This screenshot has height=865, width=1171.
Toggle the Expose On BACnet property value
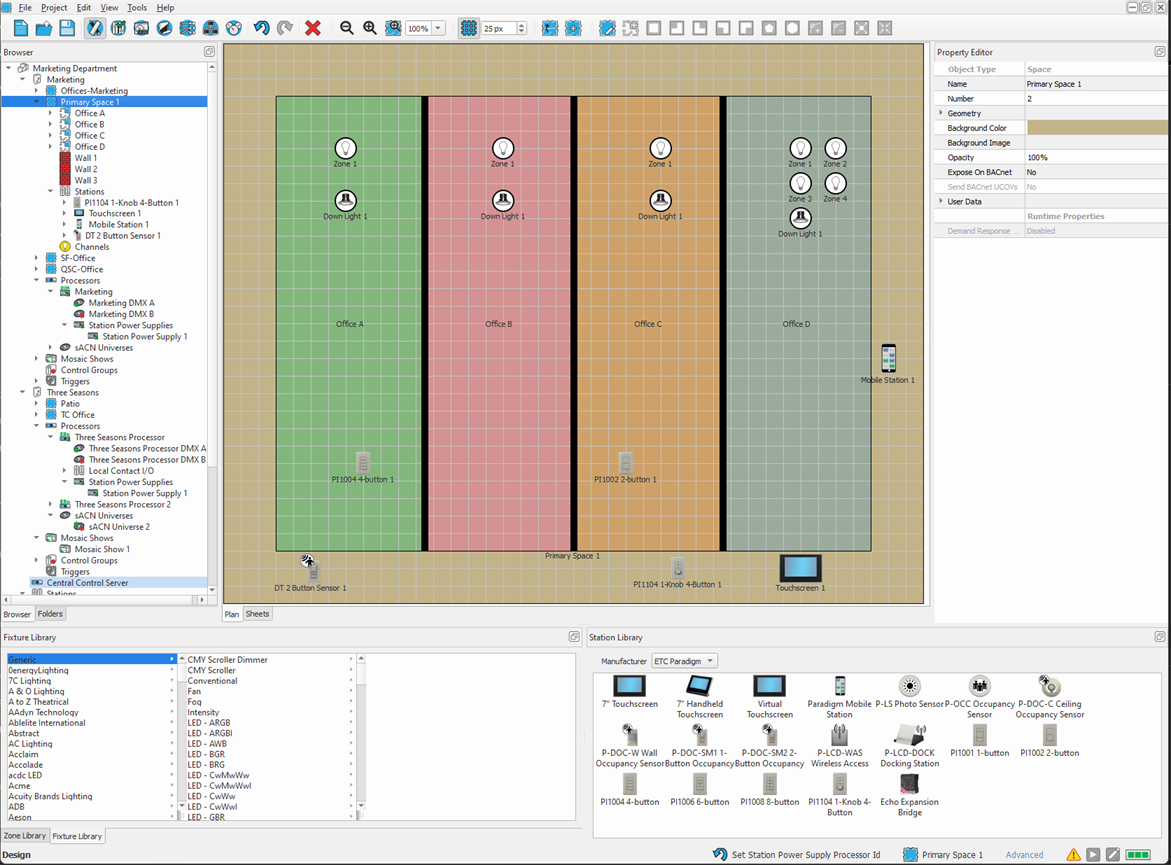coord(1095,172)
